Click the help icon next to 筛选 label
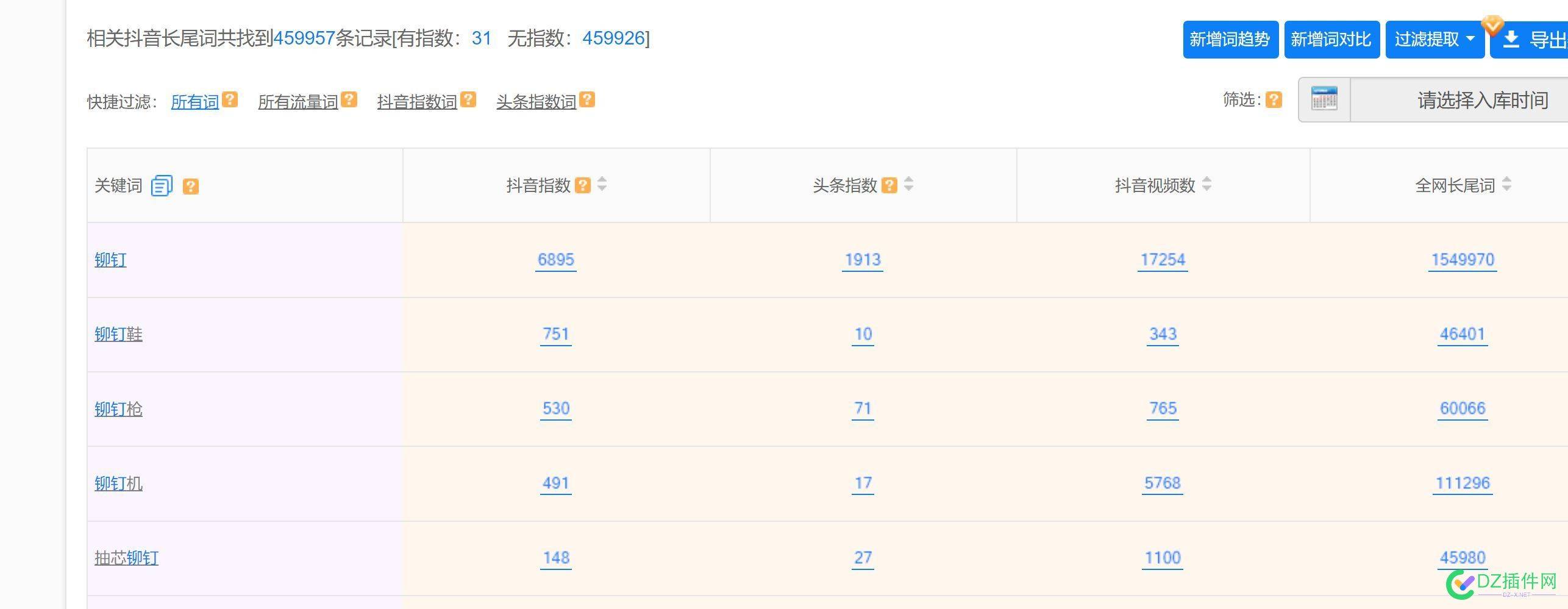The height and width of the screenshot is (609, 1568). (x=1274, y=101)
